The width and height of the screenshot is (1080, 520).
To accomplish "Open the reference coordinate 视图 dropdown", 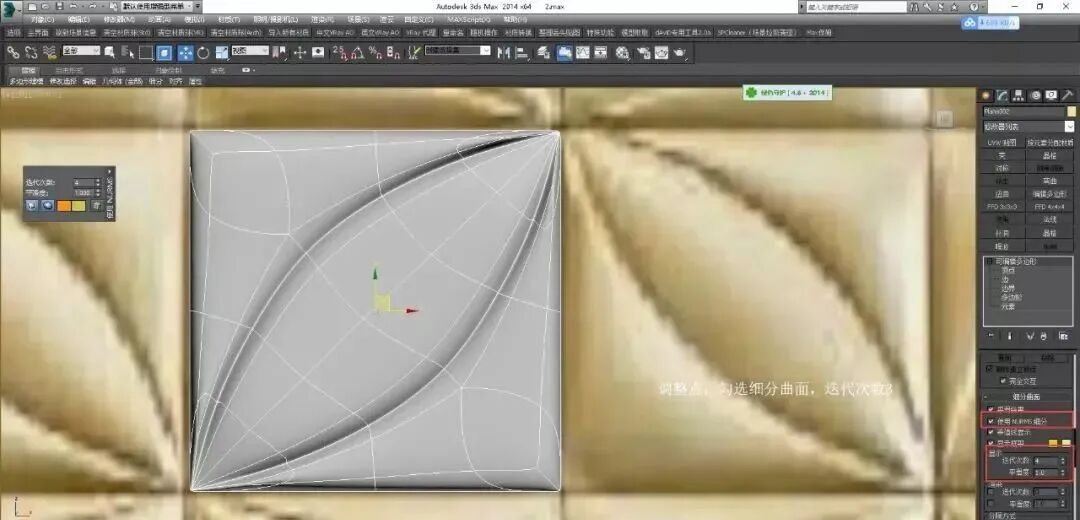I will click(249, 51).
